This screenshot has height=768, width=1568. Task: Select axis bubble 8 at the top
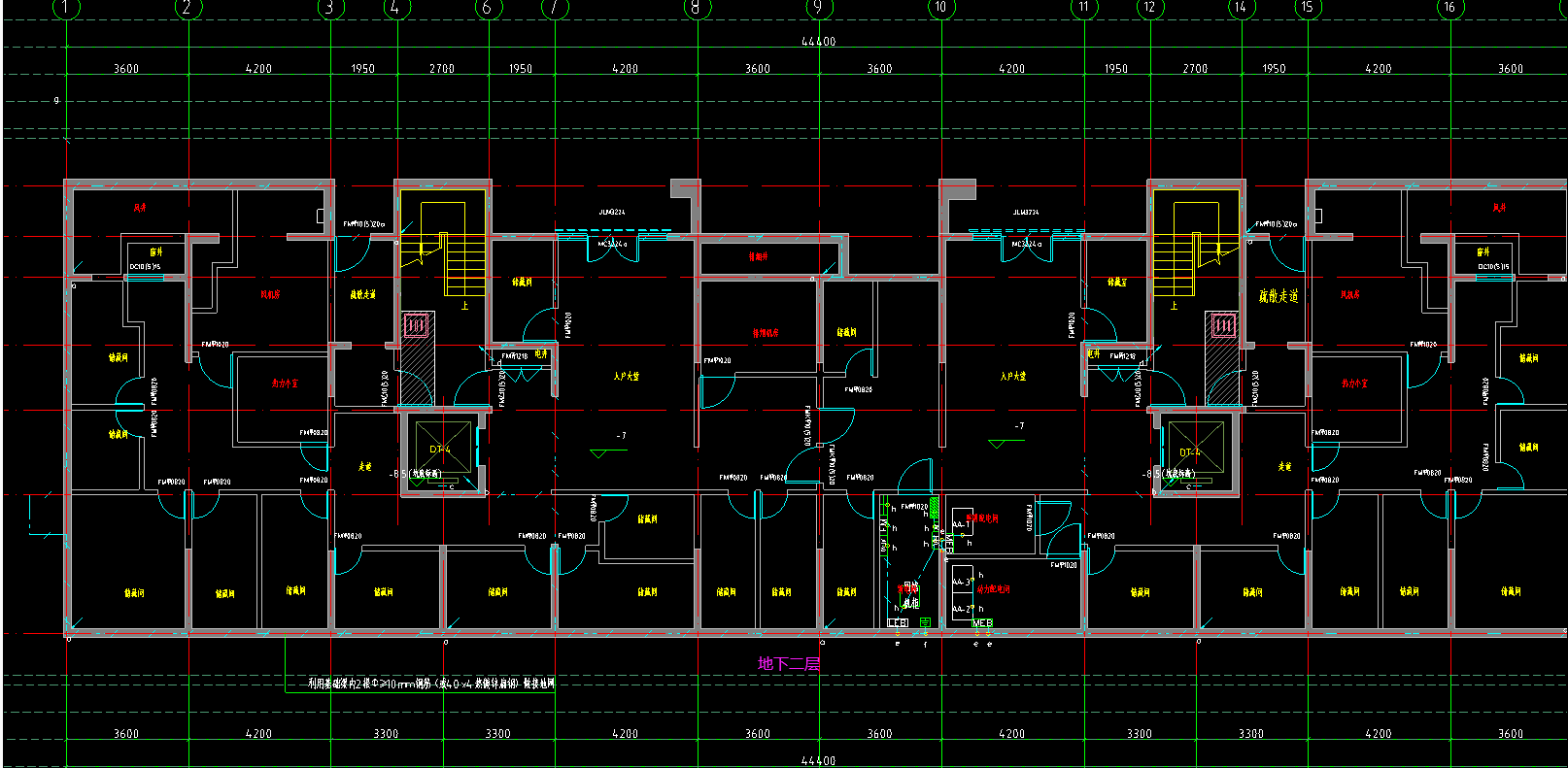pos(697,8)
